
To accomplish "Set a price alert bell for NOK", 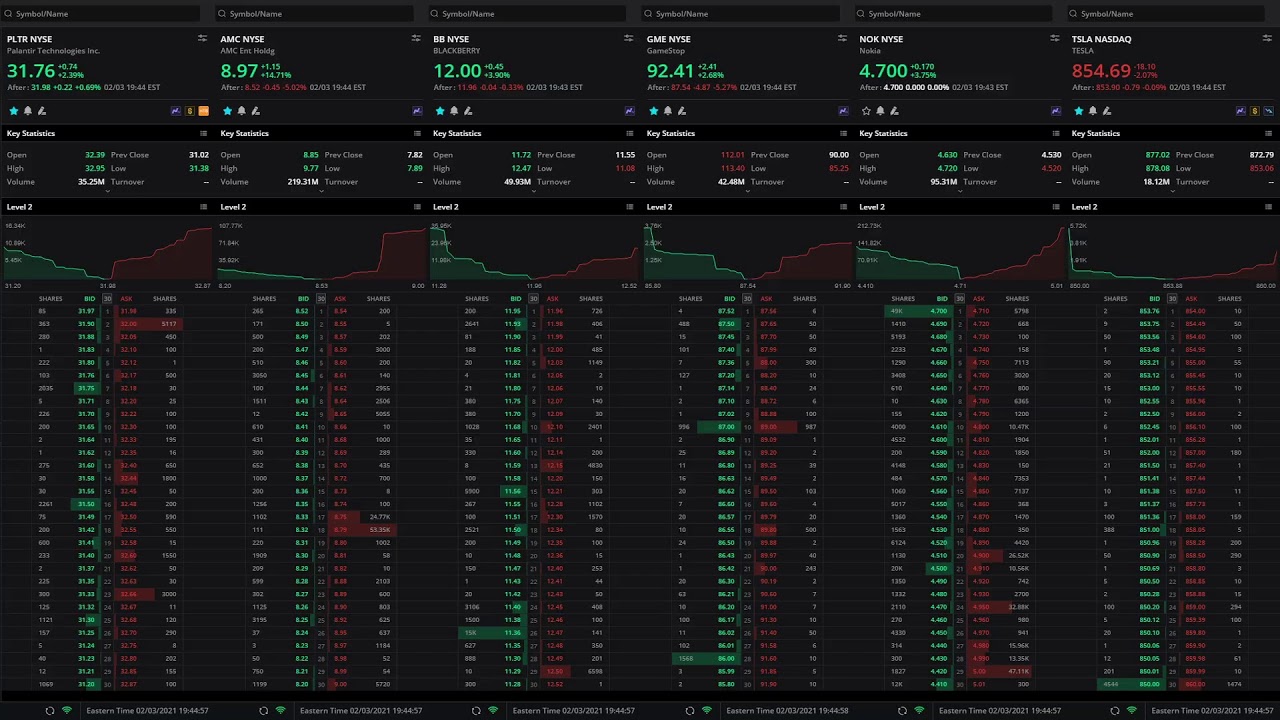I will 881,111.
